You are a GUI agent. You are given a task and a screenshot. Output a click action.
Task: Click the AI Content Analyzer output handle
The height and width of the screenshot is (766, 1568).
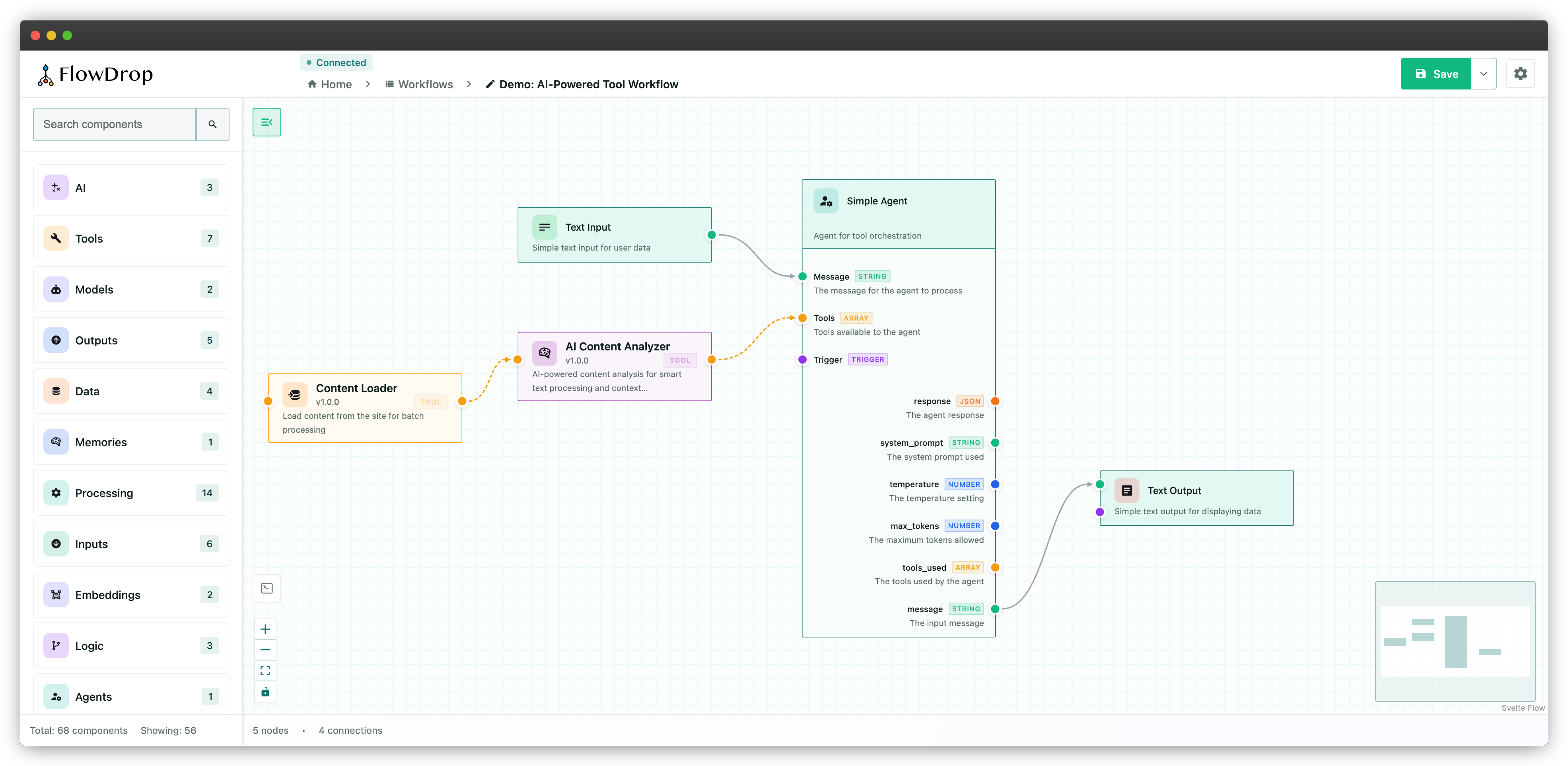click(712, 360)
